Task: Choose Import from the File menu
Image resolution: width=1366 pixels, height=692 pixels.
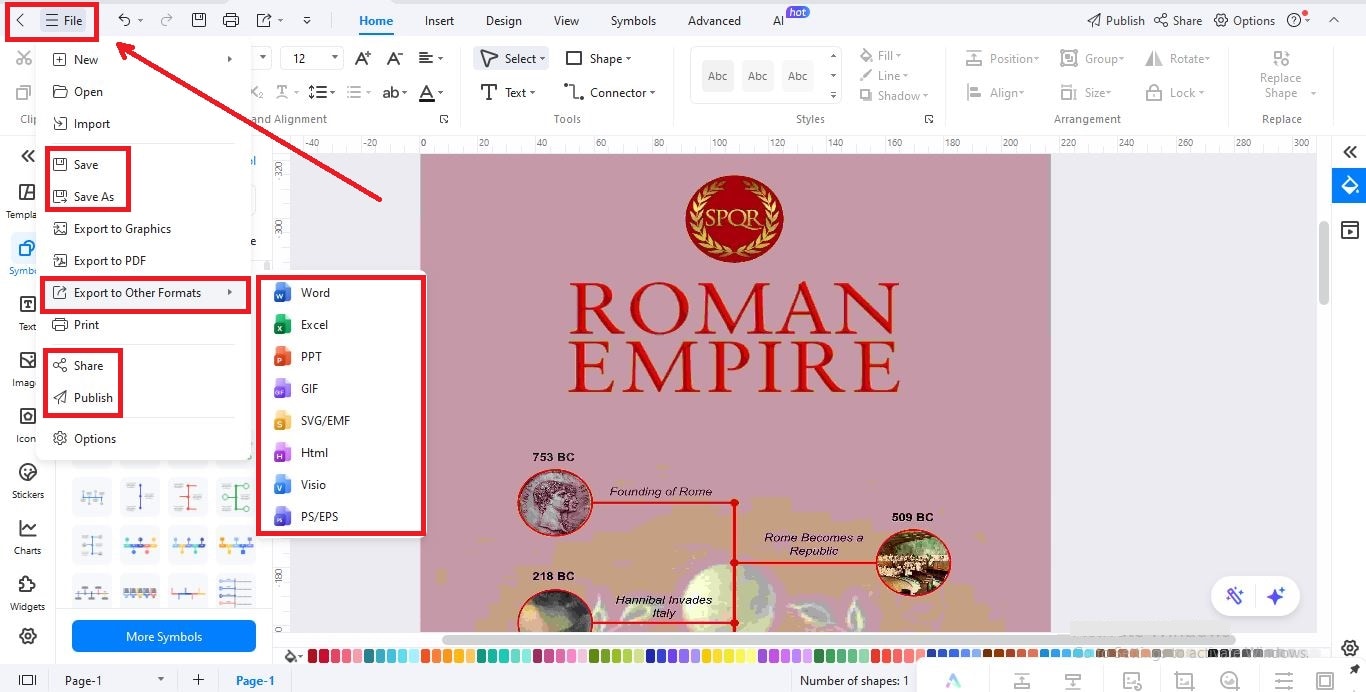Action: pos(143,124)
